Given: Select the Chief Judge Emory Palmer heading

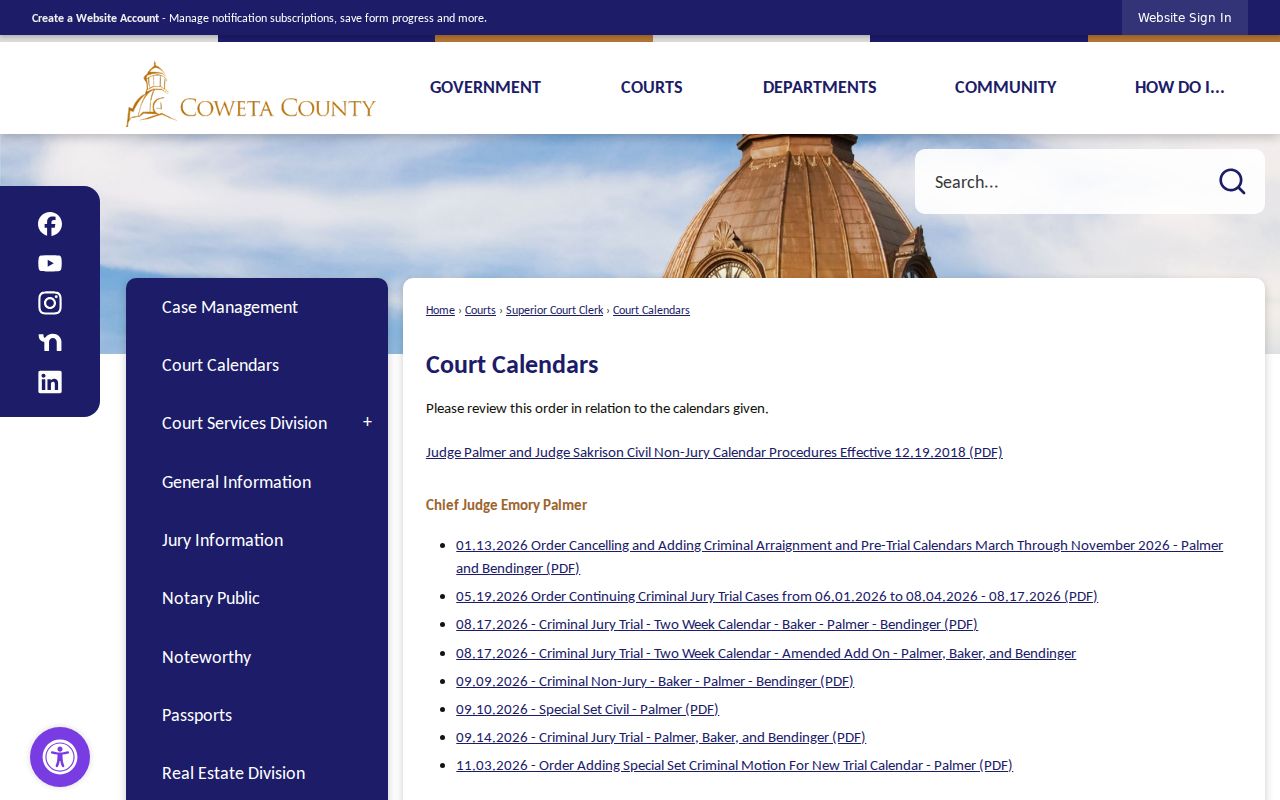Looking at the screenshot, I should click(506, 505).
